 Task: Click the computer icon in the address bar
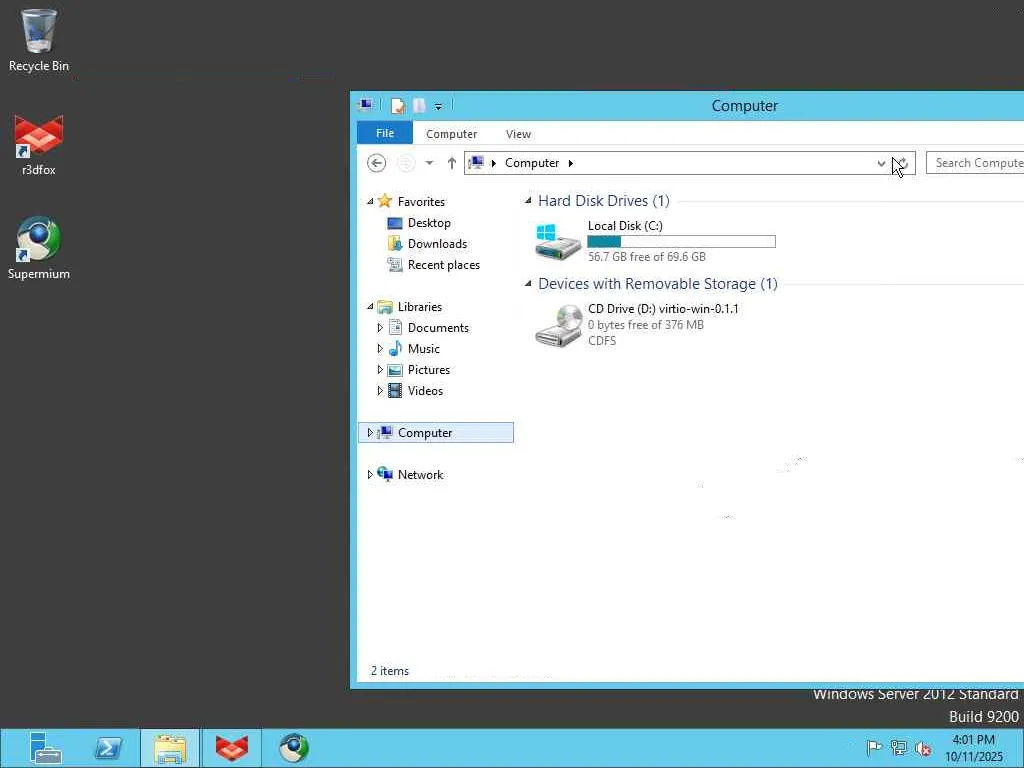(x=476, y=163)
